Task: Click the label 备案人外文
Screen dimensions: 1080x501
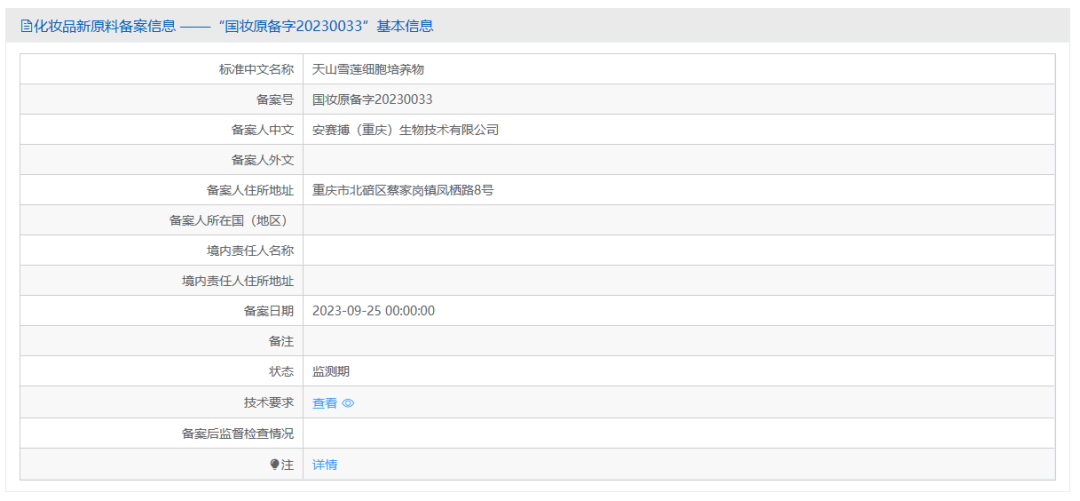Action: 262,160
